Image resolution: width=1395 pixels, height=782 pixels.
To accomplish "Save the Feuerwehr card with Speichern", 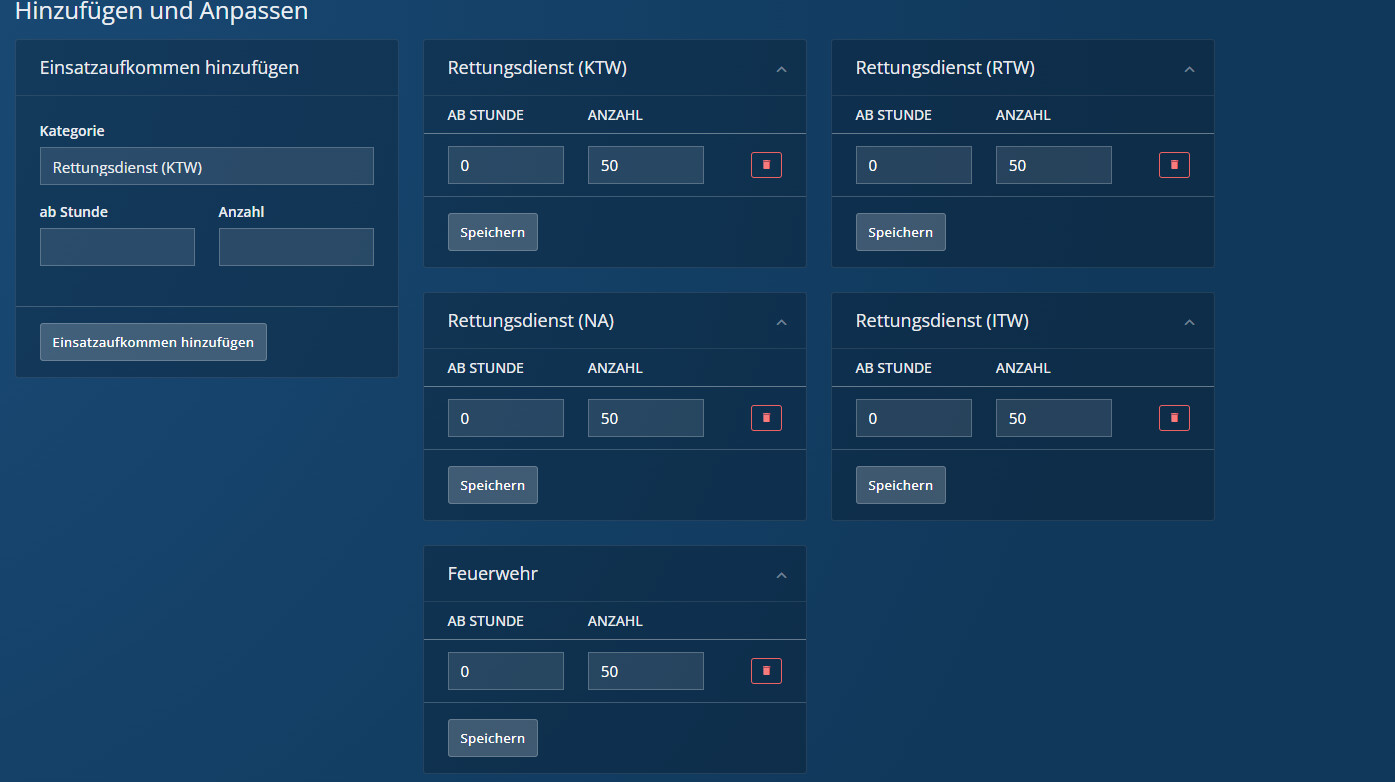I will [492, 738].
